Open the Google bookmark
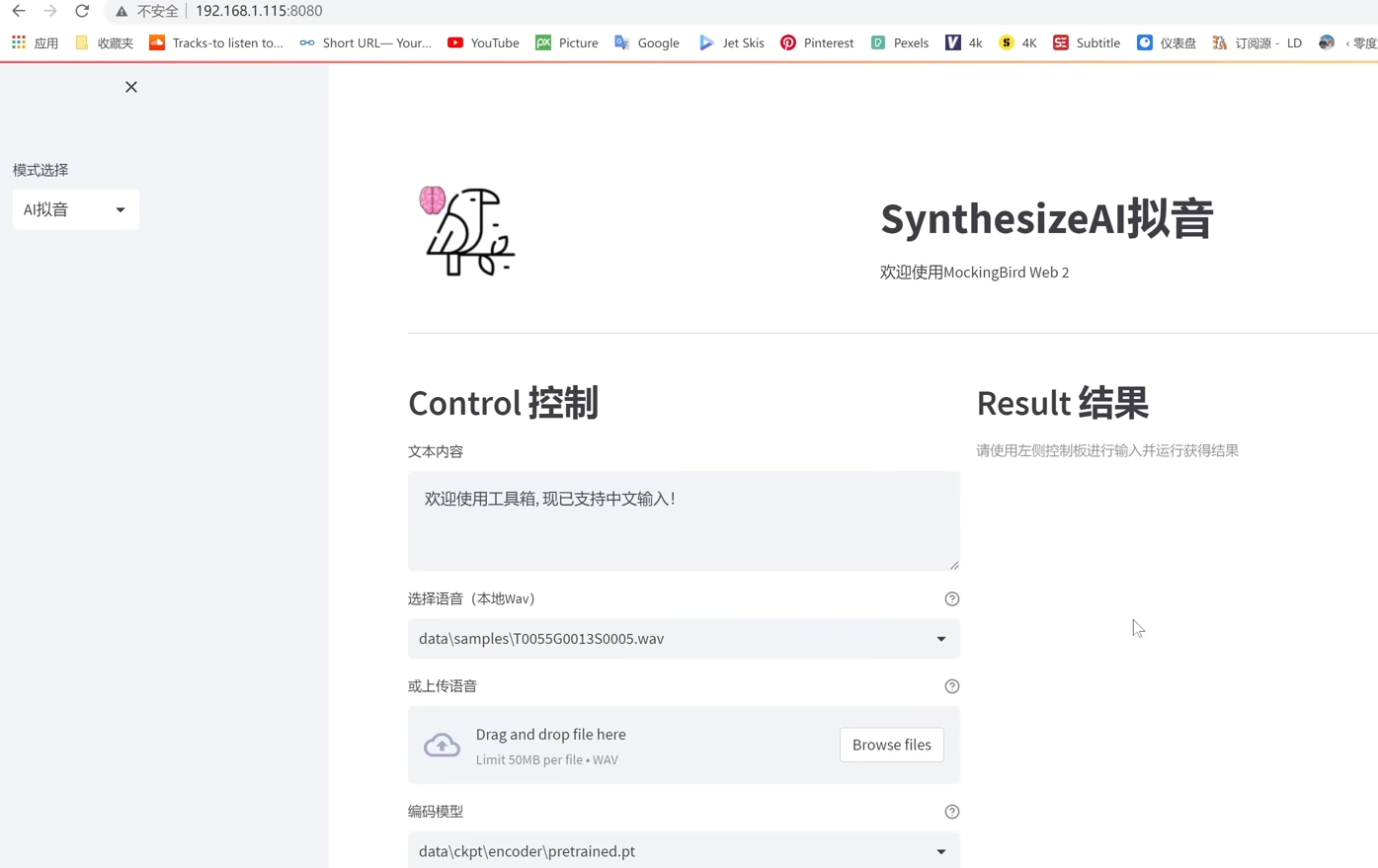Image resolution: width=1378 pixels, height=868 pixels. [x=647, y=42]
